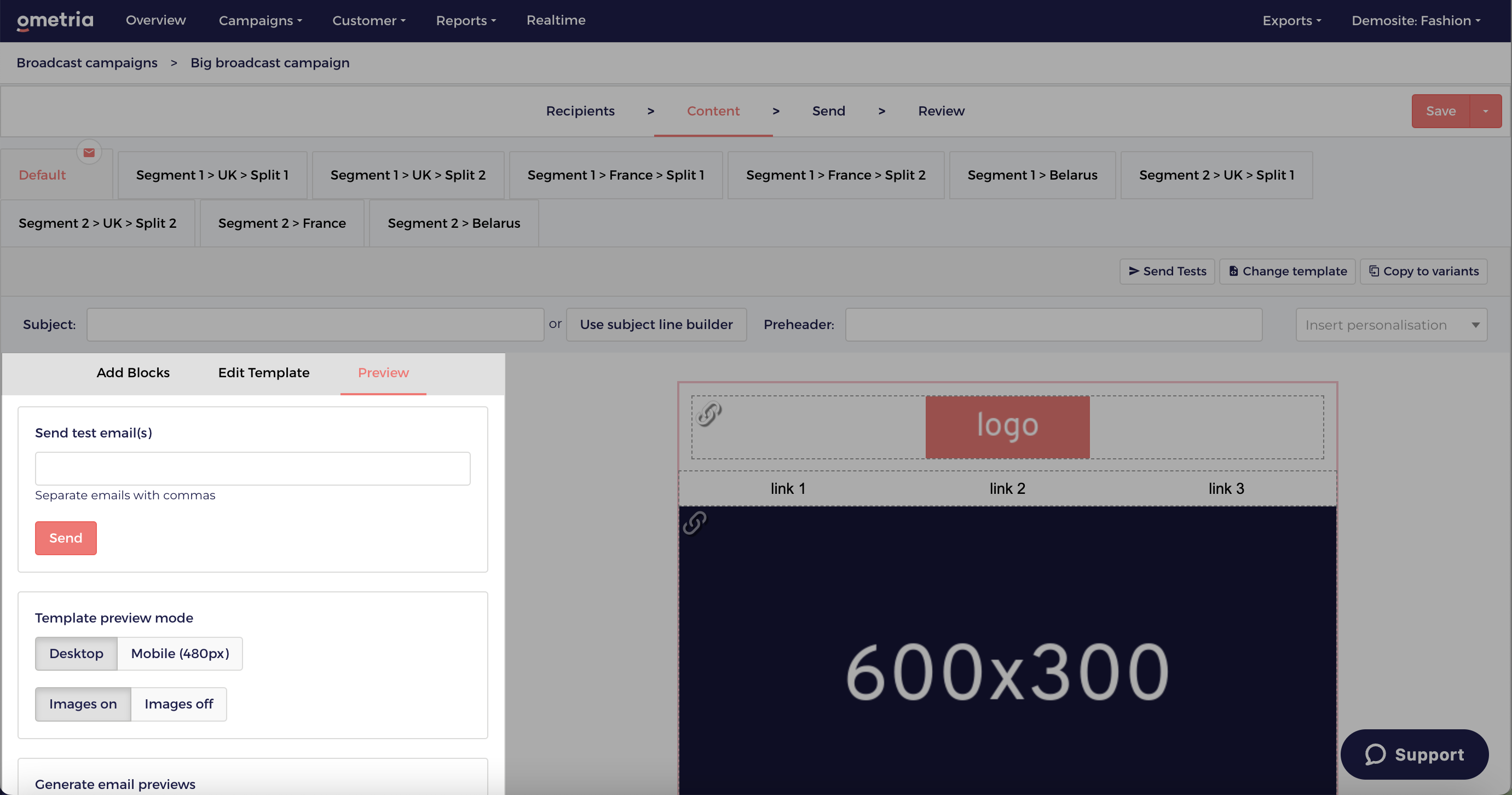Click the link icon on 600x300 image
Viewport: 1512px width, 795px height.
695,522
